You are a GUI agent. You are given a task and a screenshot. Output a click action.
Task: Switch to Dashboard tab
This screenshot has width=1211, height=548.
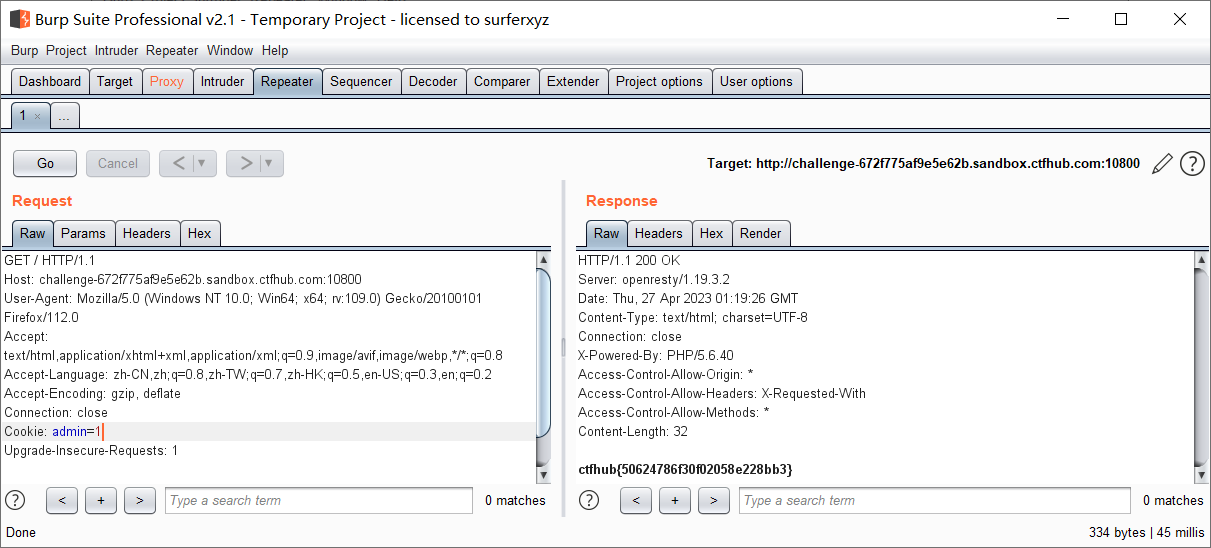click(x=50, y=82)
